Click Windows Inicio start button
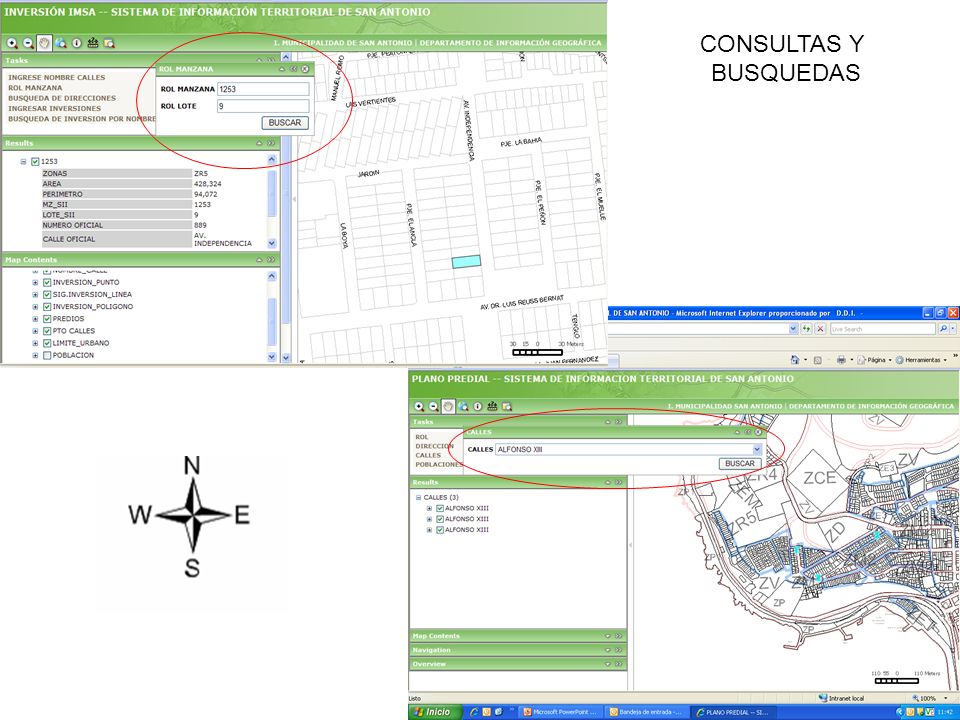This screenshot has width=960, height=720. [433, 712]
